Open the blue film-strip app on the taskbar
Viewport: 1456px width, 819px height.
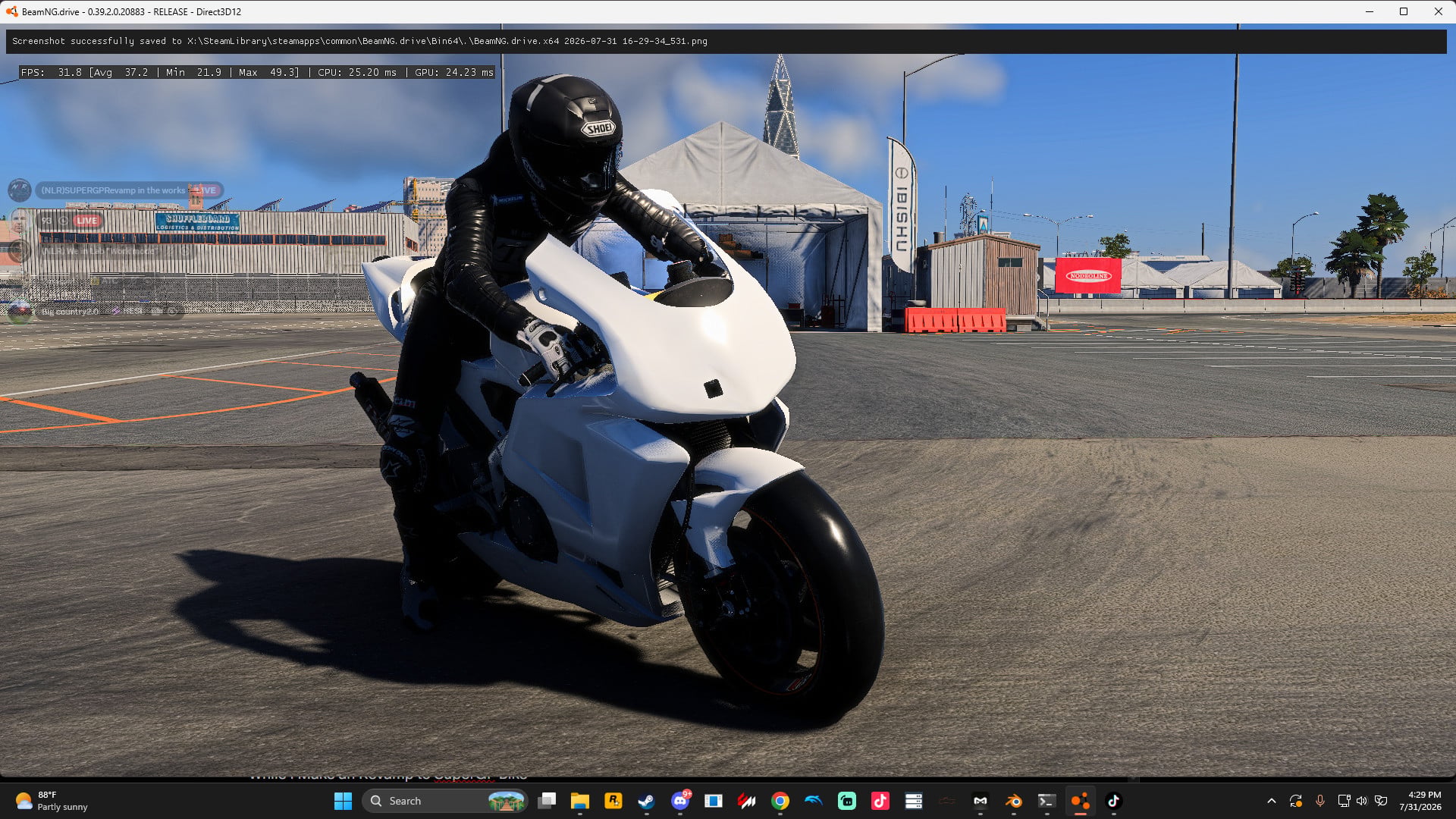click(x=714, y=801)
